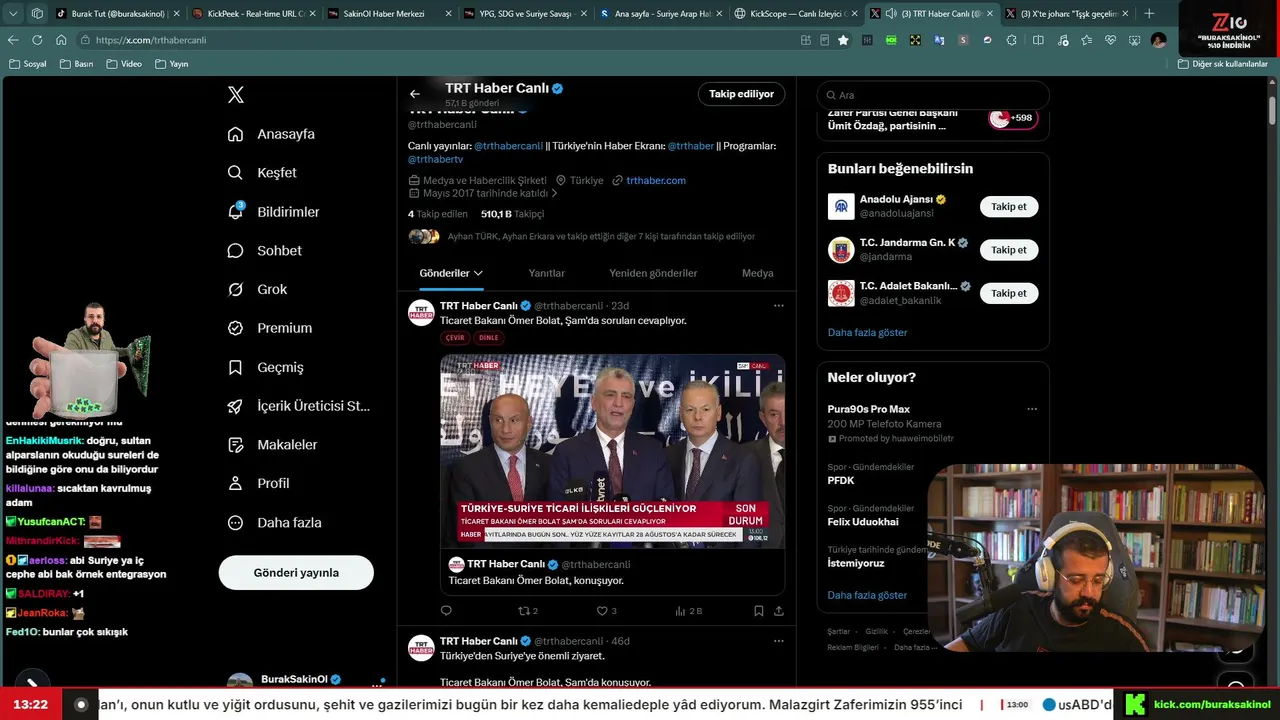Follow Anadolu Ajansı with Takip et
1280x720 pixels.
pyautogui.click(x=1009, y=207)
